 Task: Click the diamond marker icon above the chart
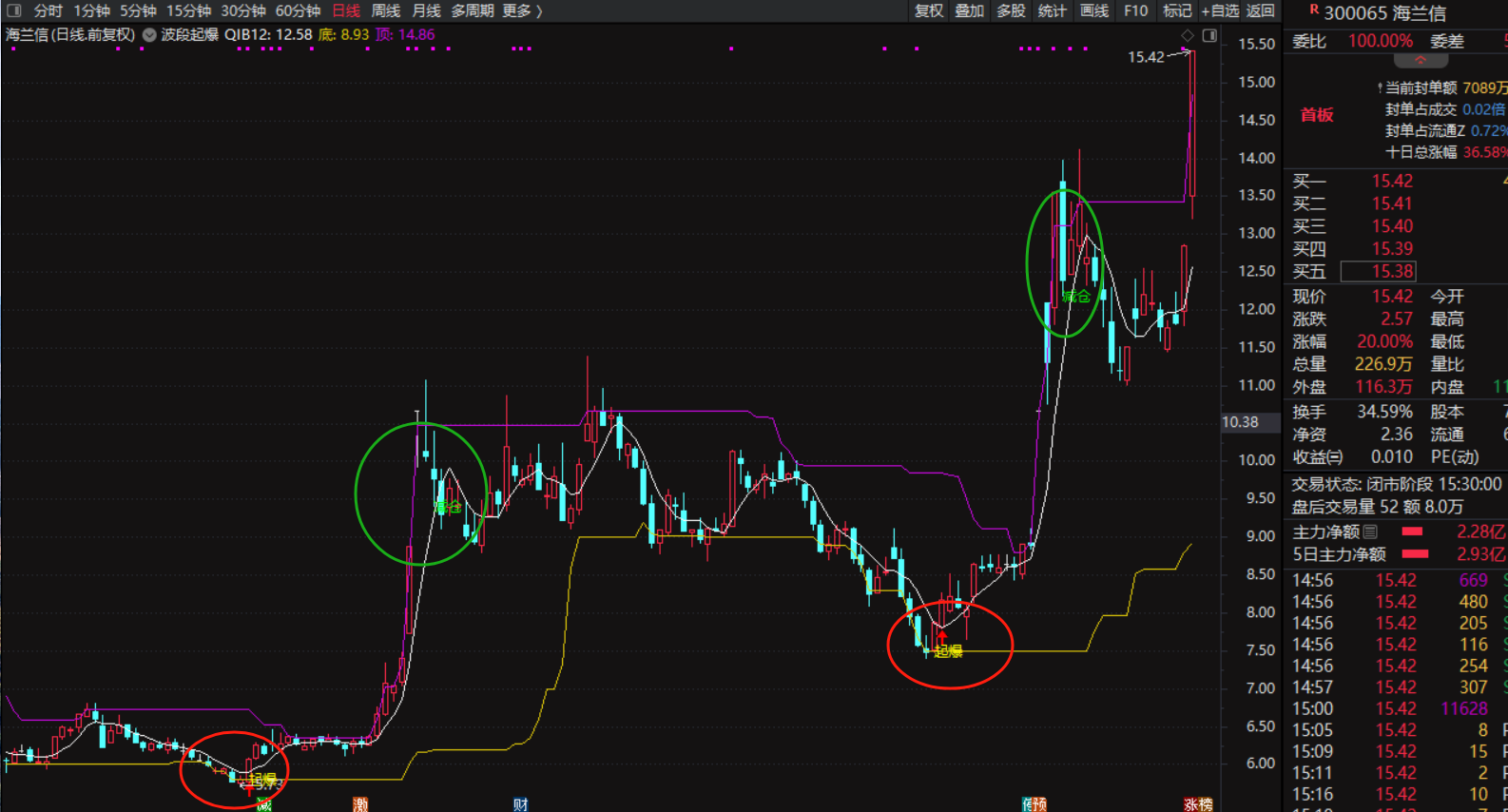(1187, 35)
